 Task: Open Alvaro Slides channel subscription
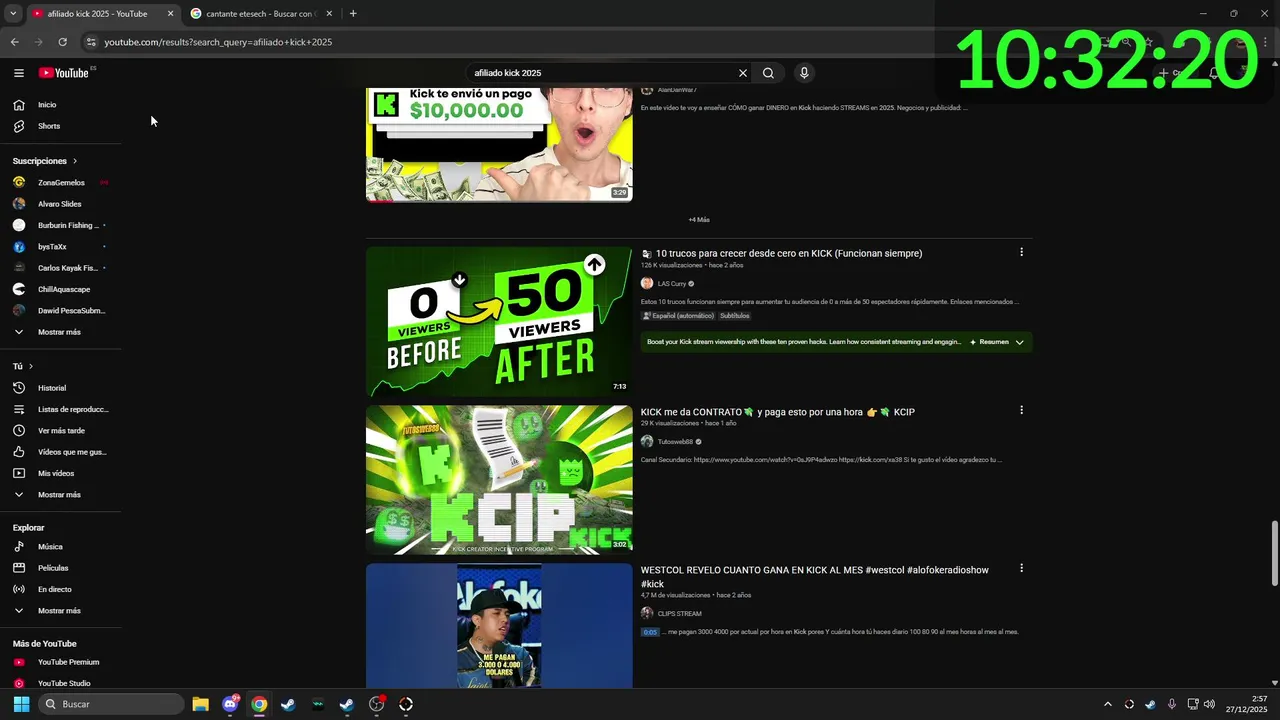(x=60, y=204)
